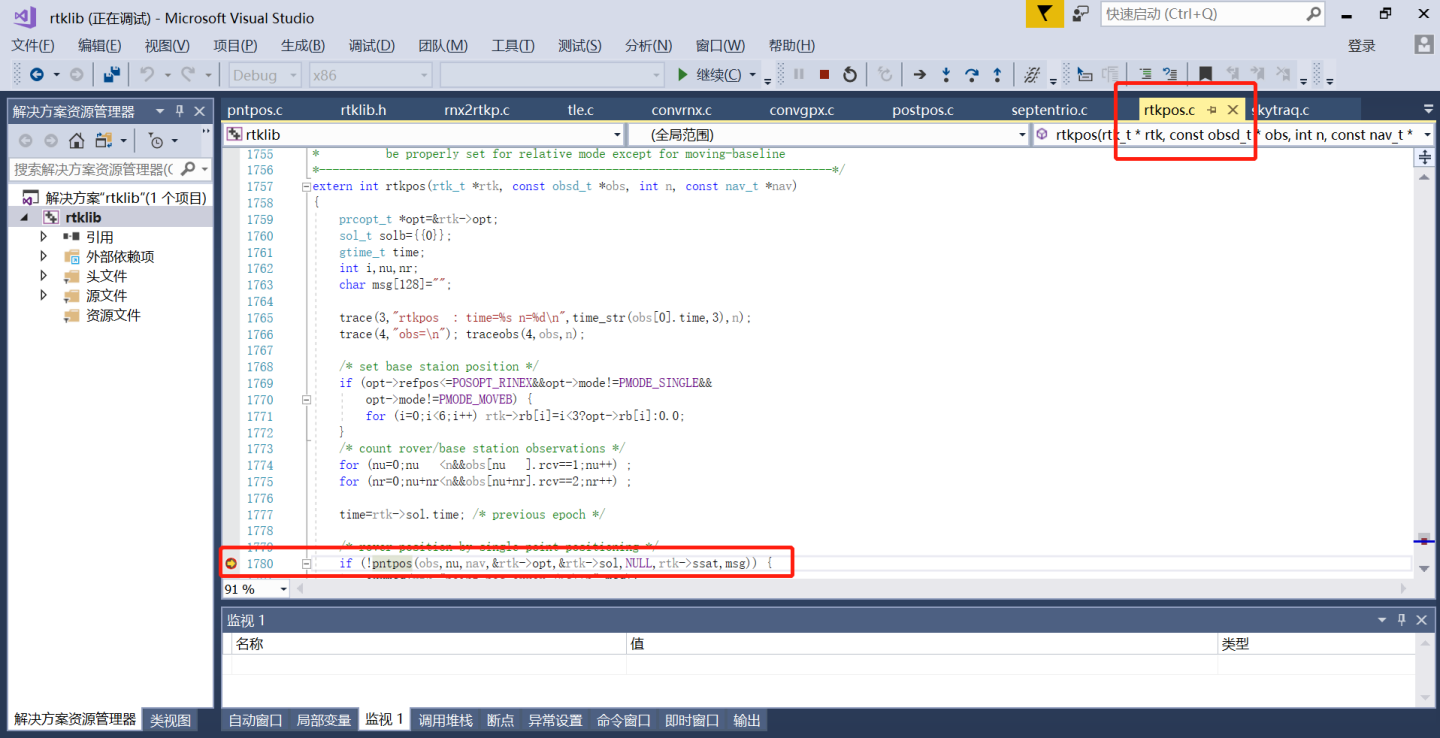Open the 工具(T) menu
The image size is (1440, 738).
[513, 45]
